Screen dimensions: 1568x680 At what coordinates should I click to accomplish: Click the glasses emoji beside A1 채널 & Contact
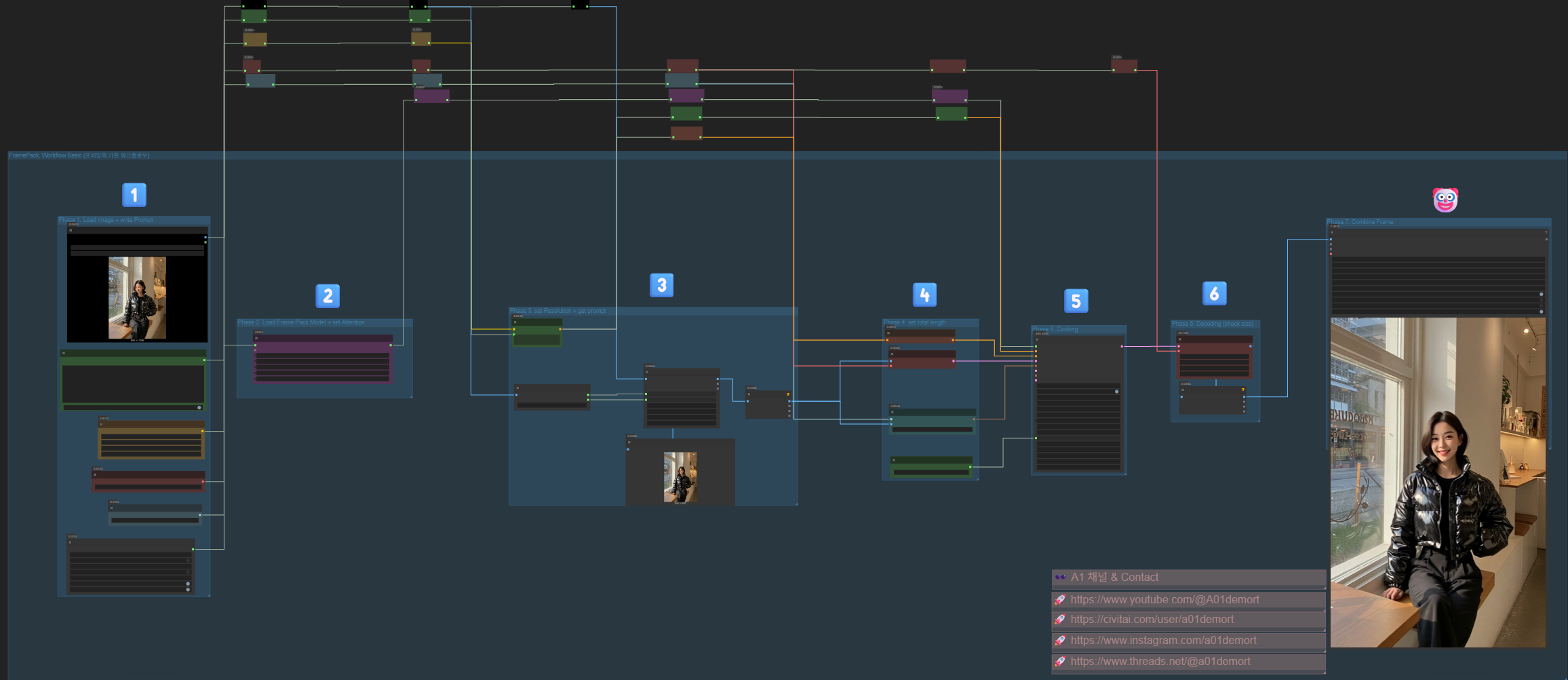pyautogui.click(x=1061, y=578)
